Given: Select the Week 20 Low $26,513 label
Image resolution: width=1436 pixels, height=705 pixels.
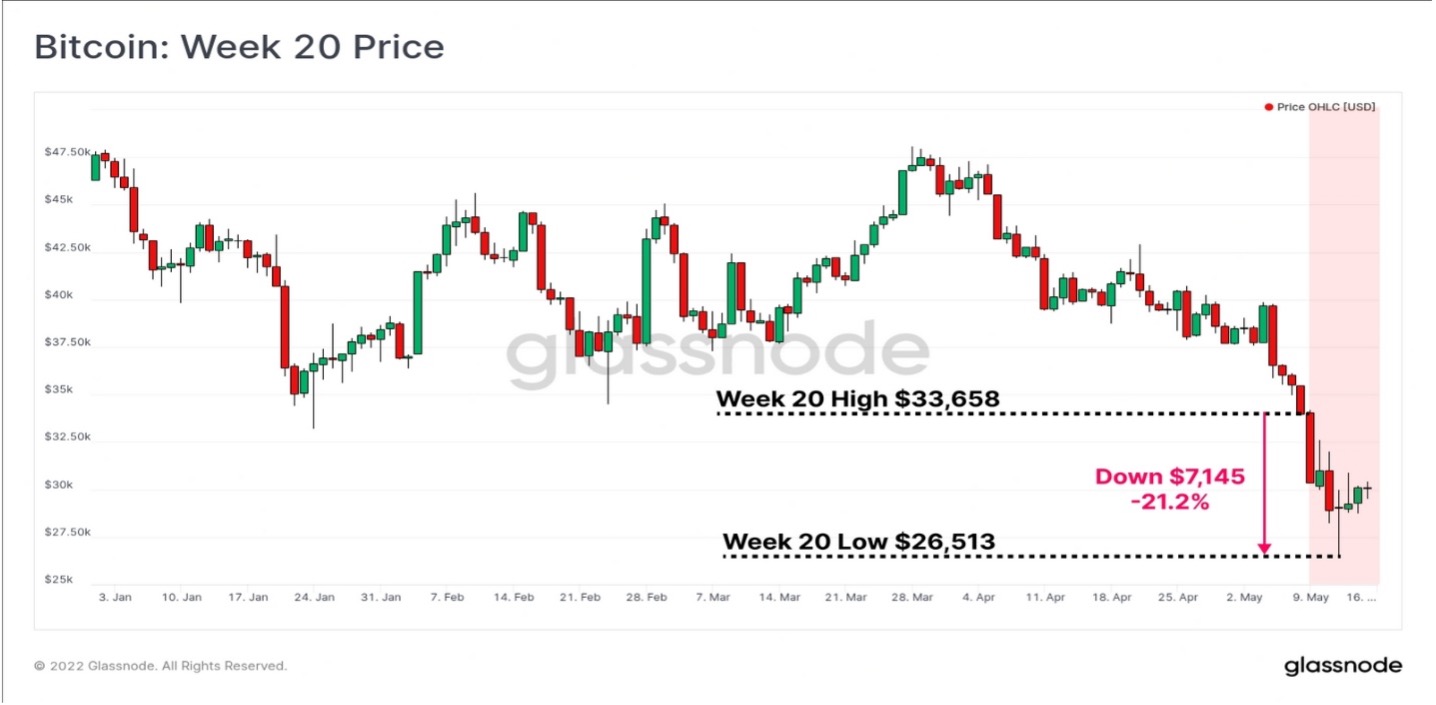Looking at the screenshot, I should point(859,542).
